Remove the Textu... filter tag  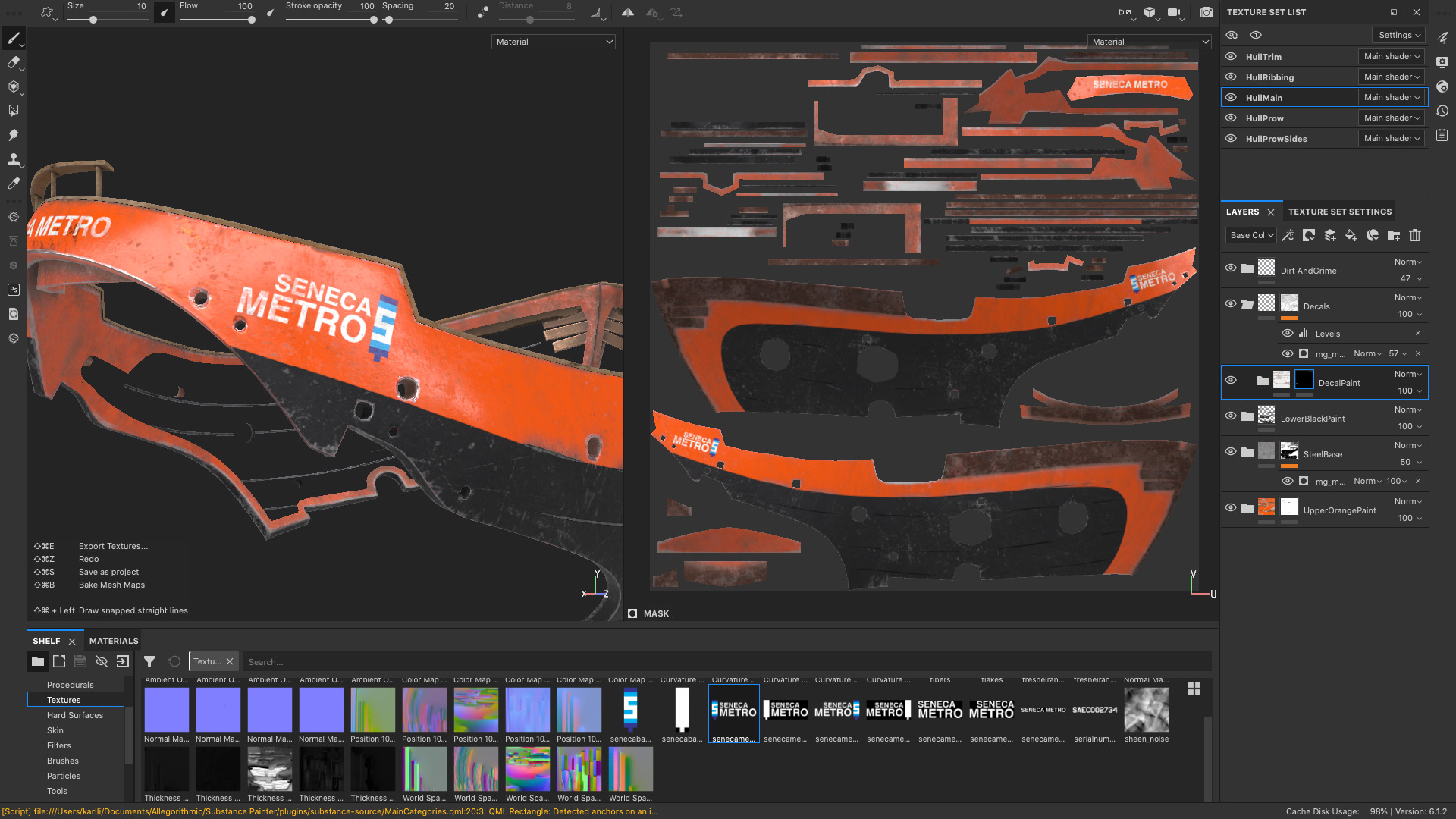click(x=230, y=661)
